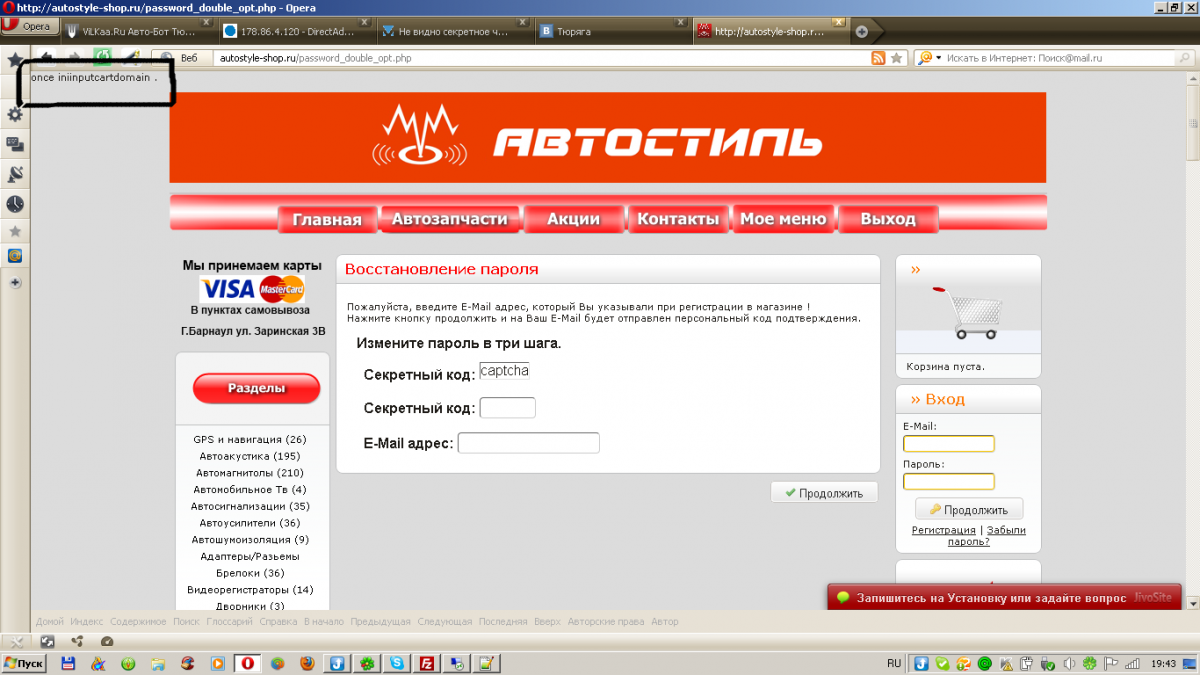Open the Пуск start menu
1200x675 pixels.
(24, 663)
